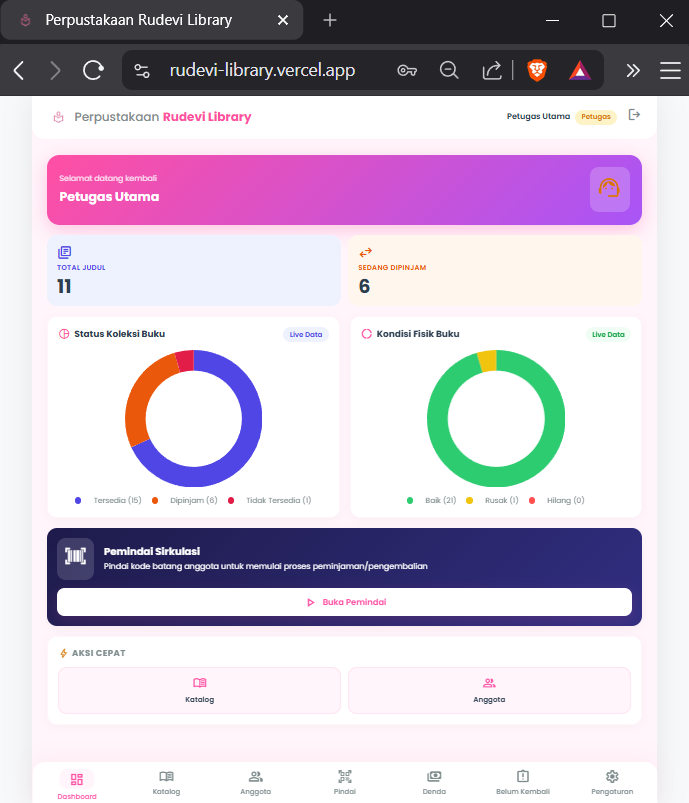The width and height of the screenshot is (689, 803).
Task: Click the Total Judul books icon
Action: pos(65,252)
